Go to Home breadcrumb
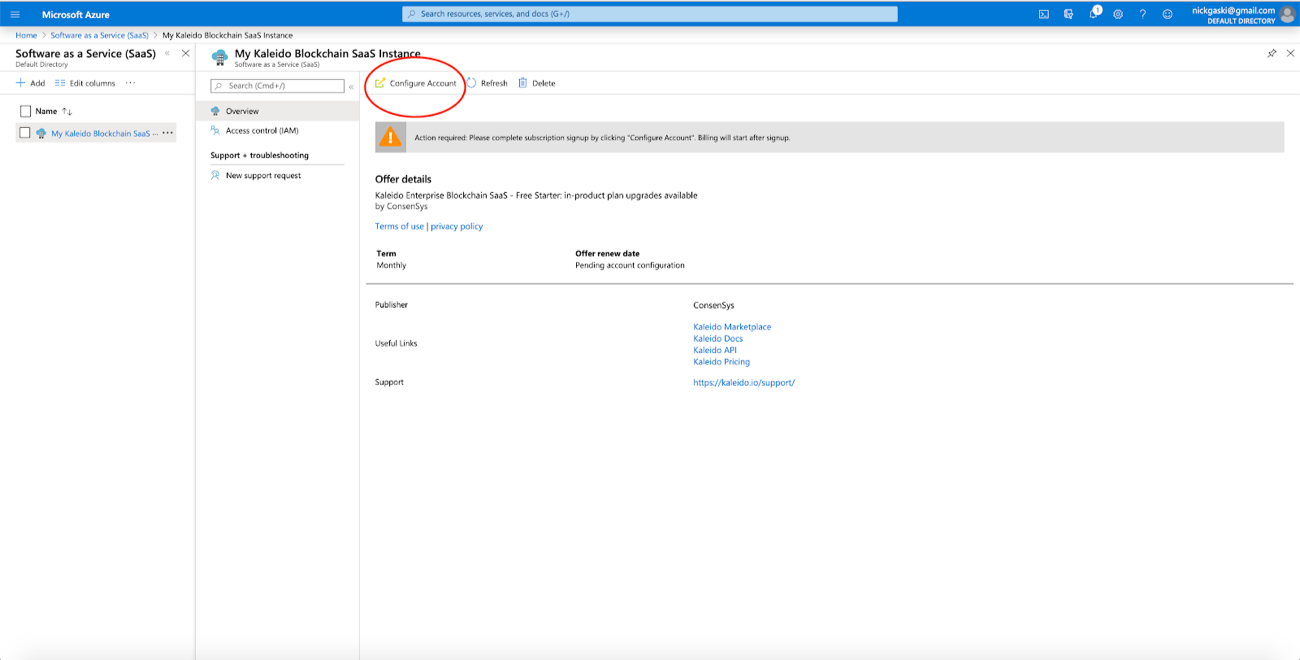 point(26,35)
